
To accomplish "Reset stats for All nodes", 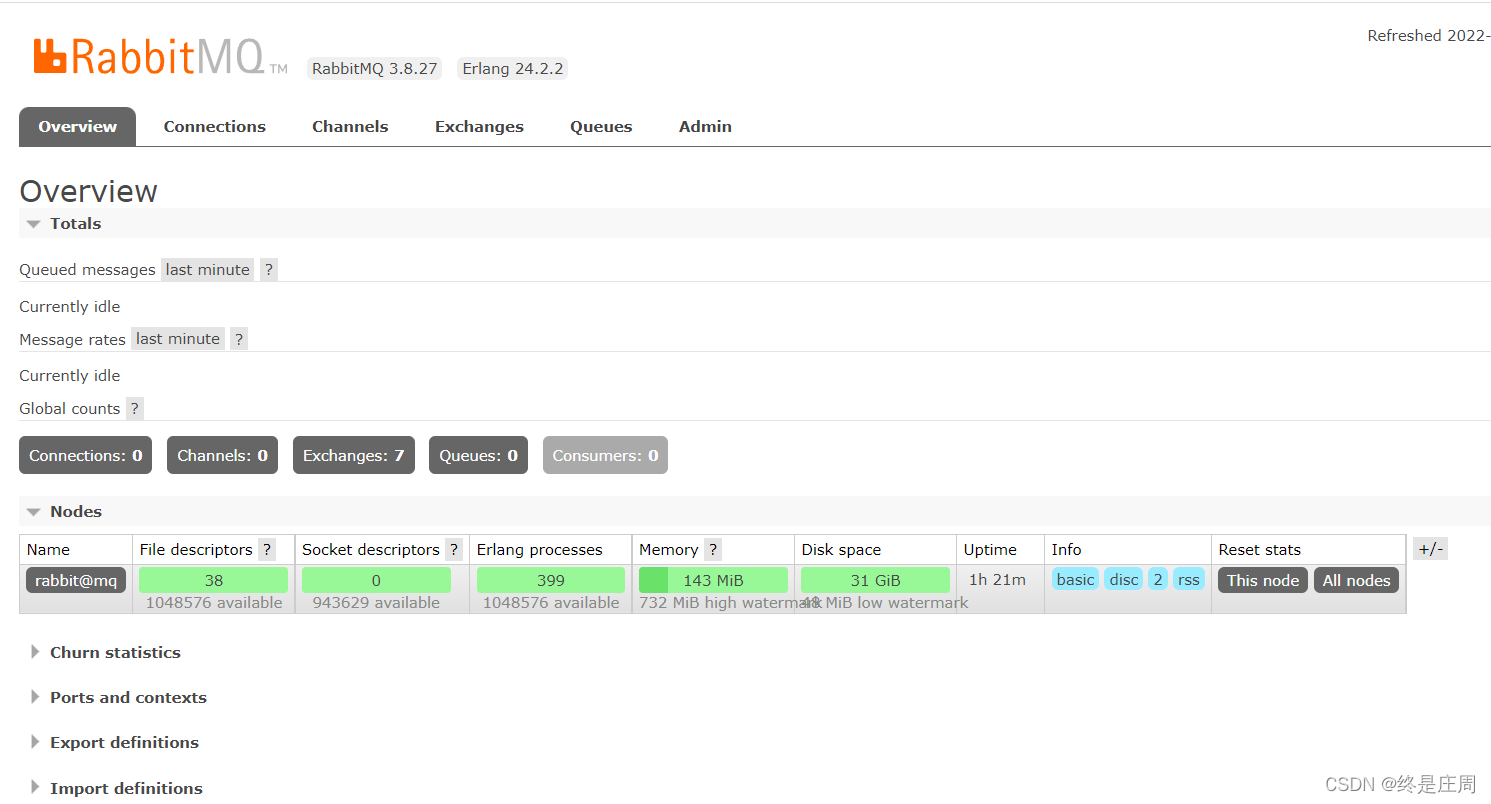I will click(x=1356, y=580).
